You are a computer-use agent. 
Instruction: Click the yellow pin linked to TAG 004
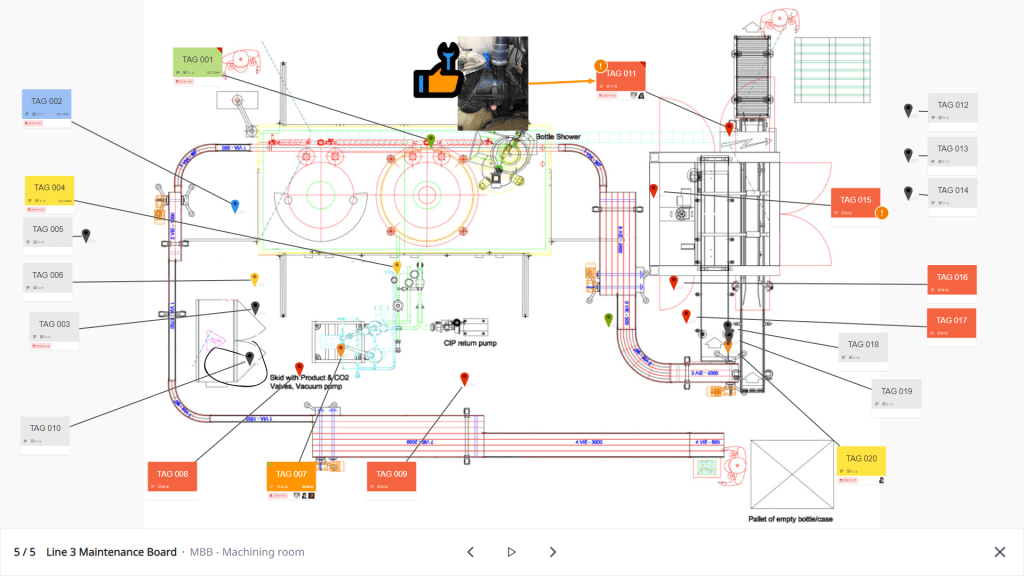coord(396,267)
